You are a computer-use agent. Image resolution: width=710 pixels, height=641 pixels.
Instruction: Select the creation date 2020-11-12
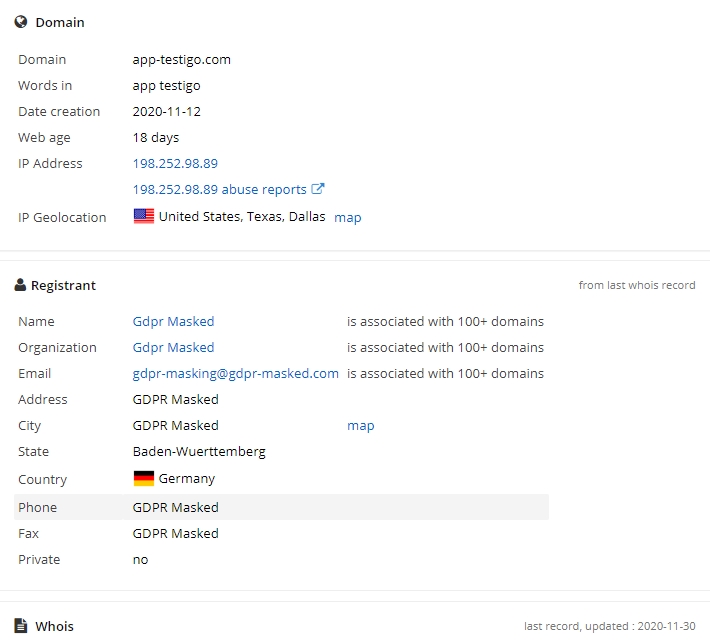[x=167, y=111]
